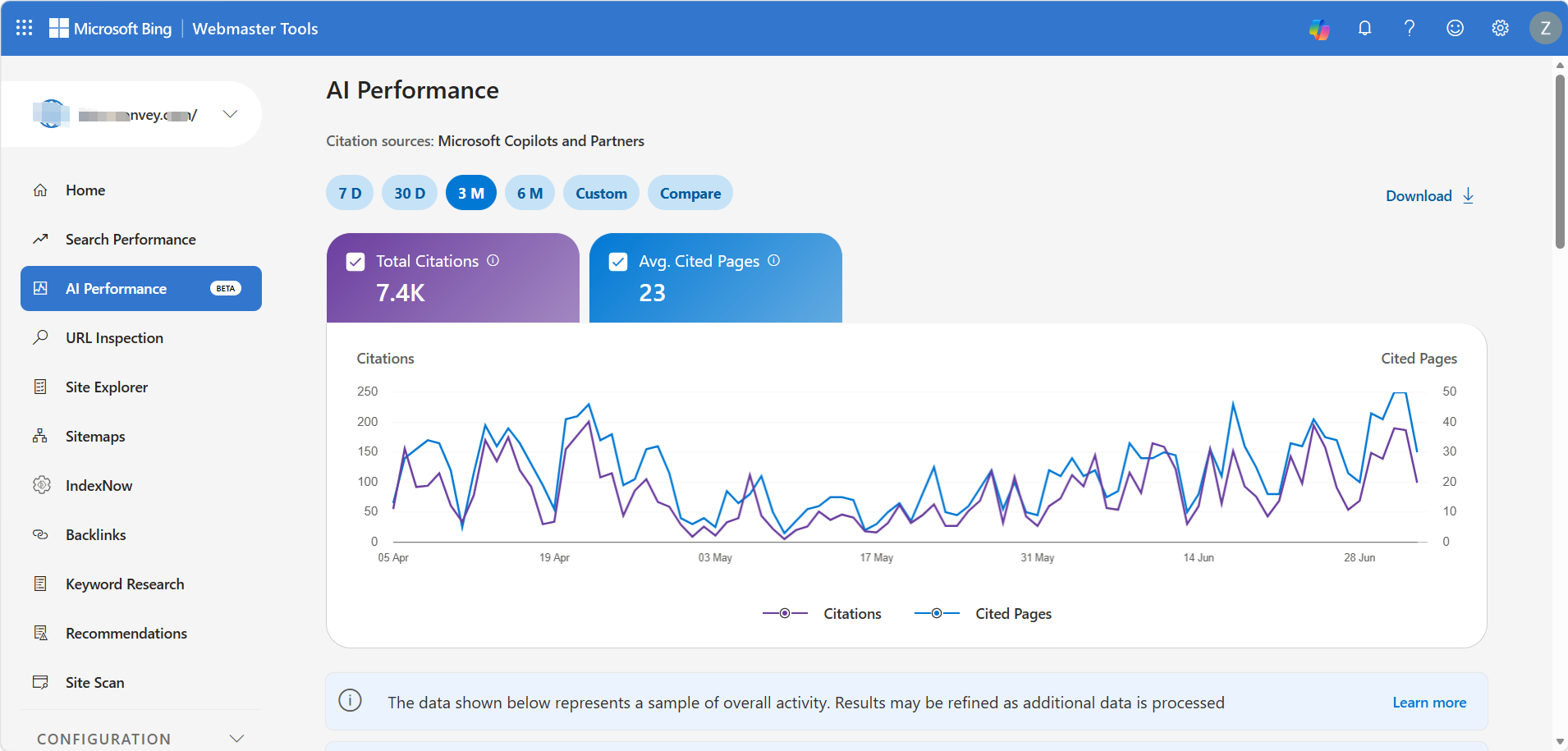Open the settings gear icon
Viewport: 1568px width, 751px height.
[x=1500, y=28]
